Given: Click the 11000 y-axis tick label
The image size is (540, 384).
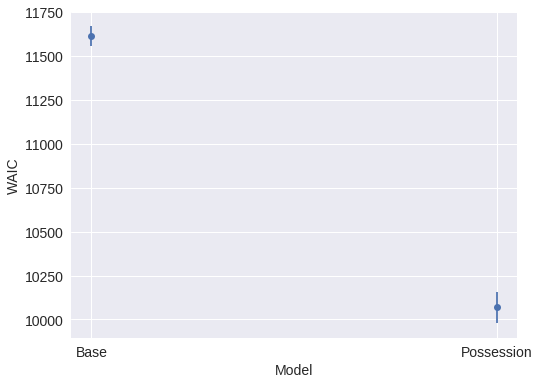Looking at the screenshot, I should pos(44,145).
